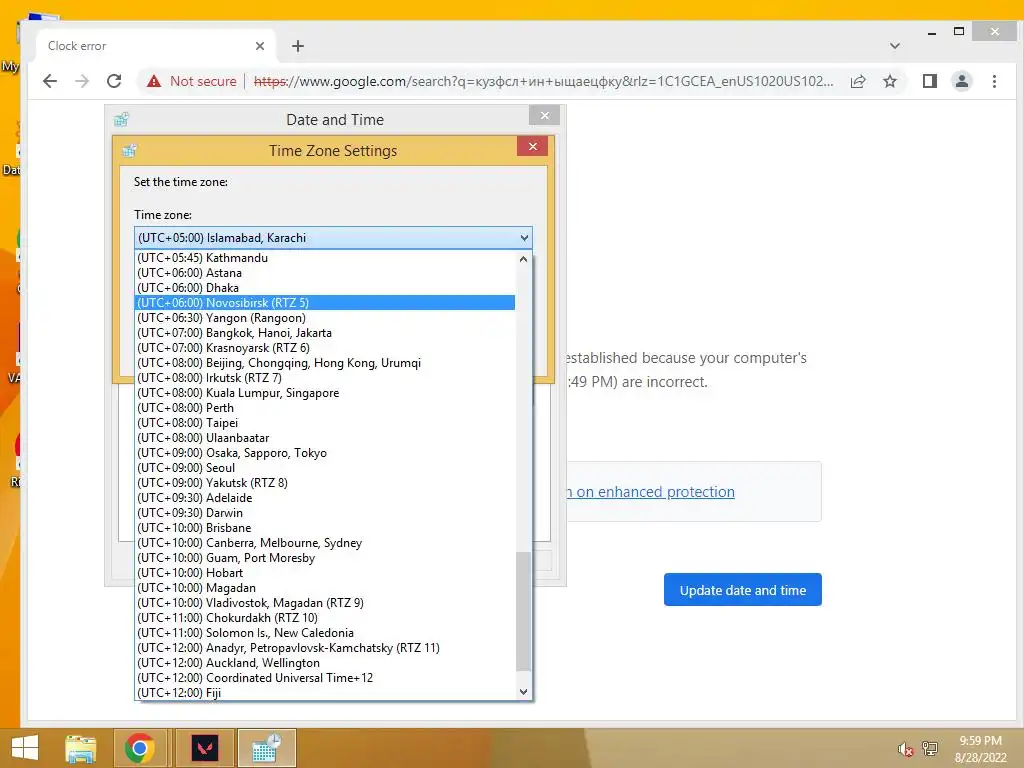
Task: Click Update date and time button
Action: pos(743,590)
